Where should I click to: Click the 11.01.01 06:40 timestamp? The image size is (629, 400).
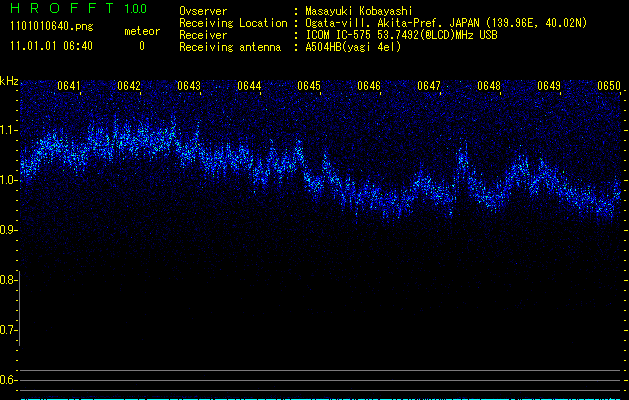click(50, 46)
